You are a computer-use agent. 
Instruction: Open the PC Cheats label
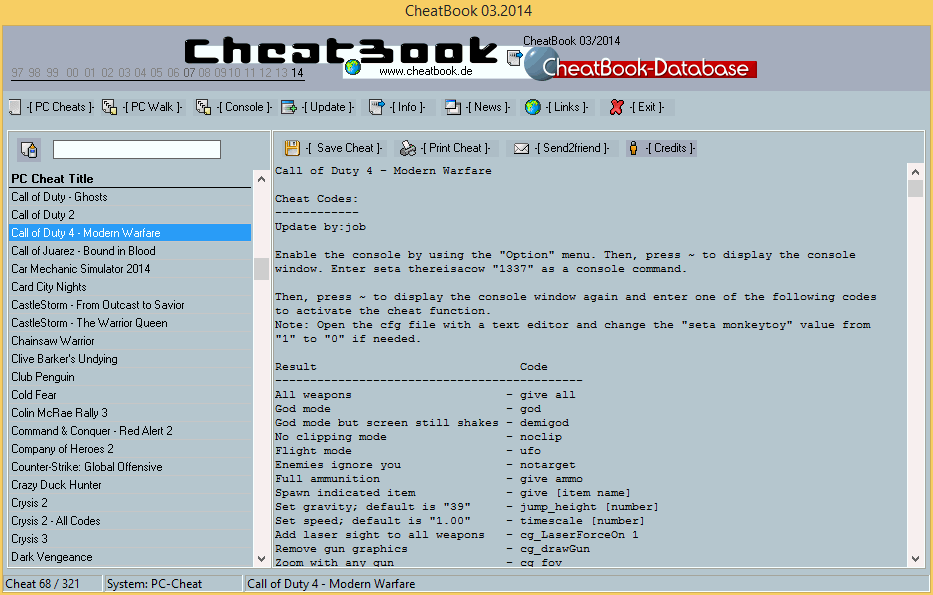(60, 107)
